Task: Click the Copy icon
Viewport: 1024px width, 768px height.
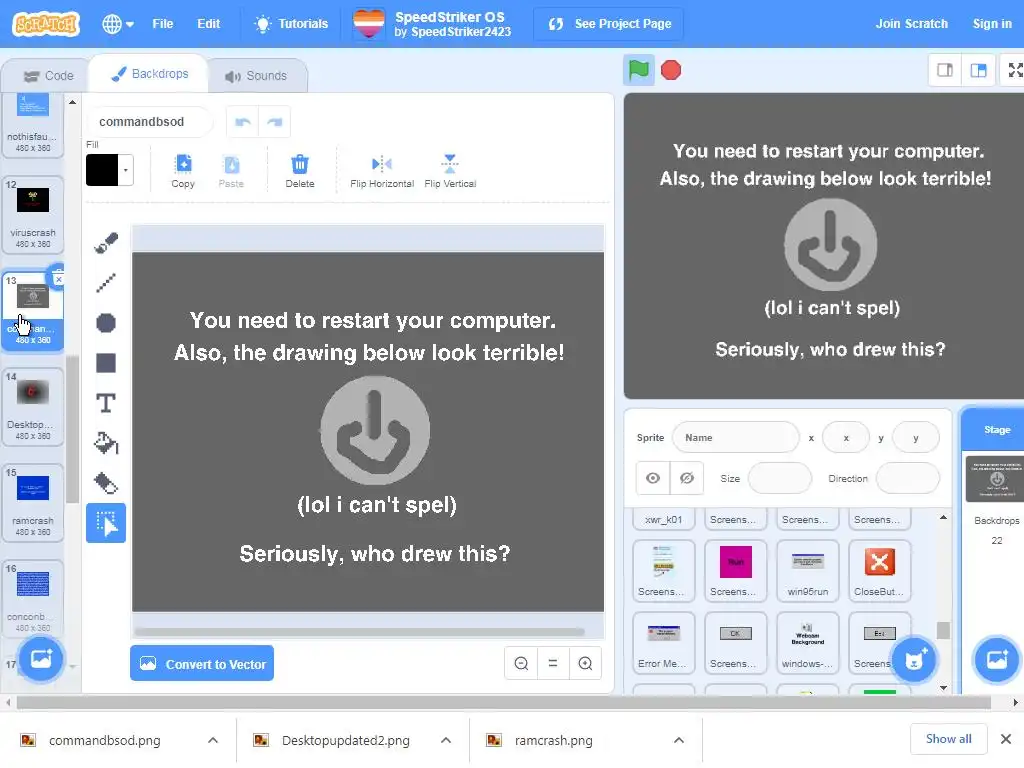Action: point(183,171)
